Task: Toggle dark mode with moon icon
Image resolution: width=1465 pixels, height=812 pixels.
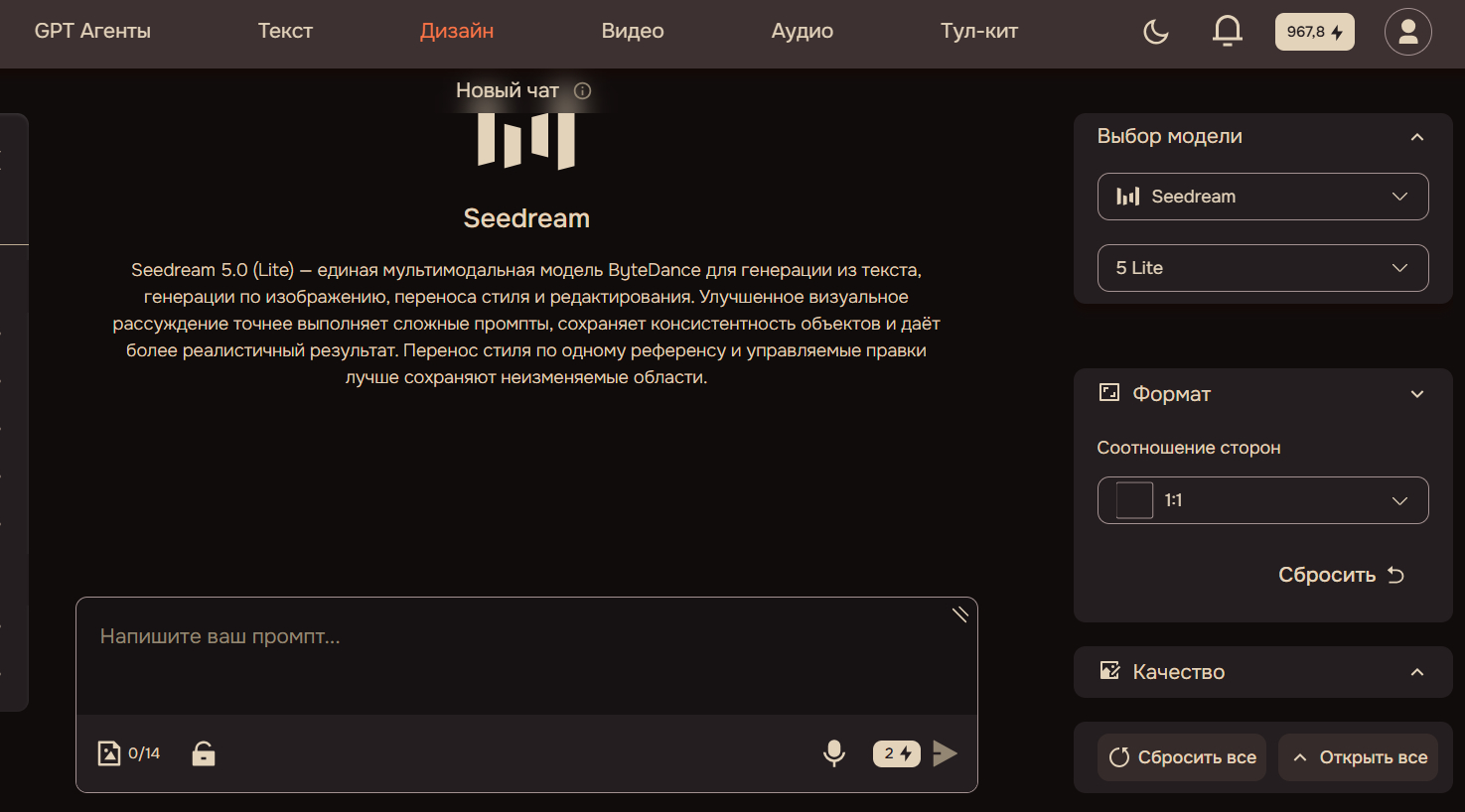Action: pyautogui.click(x=1156, y=32)
